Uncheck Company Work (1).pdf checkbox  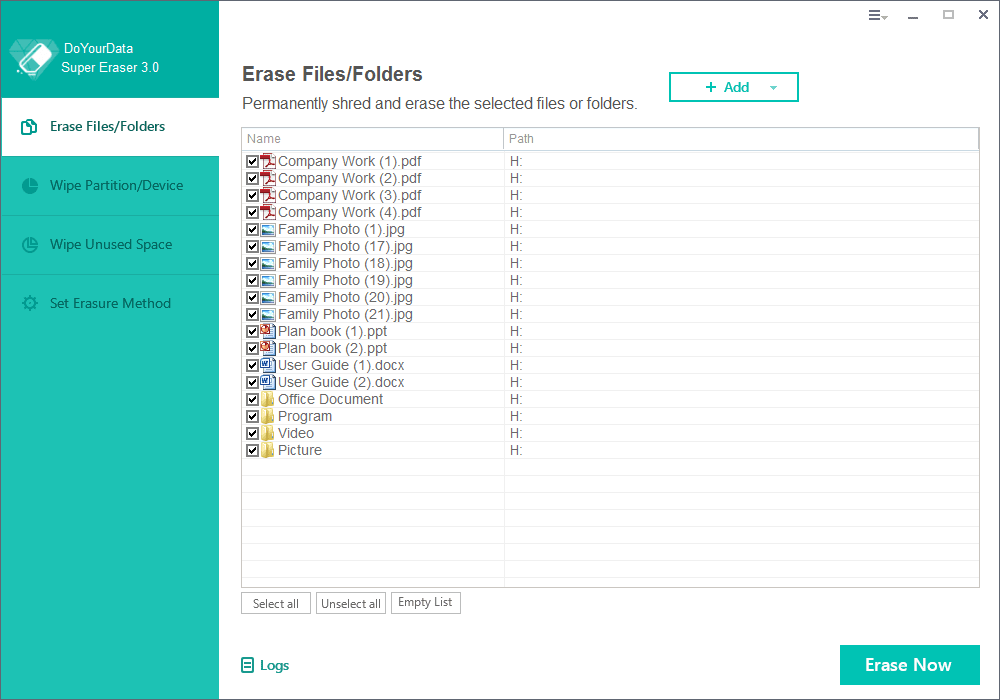(253, 162)
